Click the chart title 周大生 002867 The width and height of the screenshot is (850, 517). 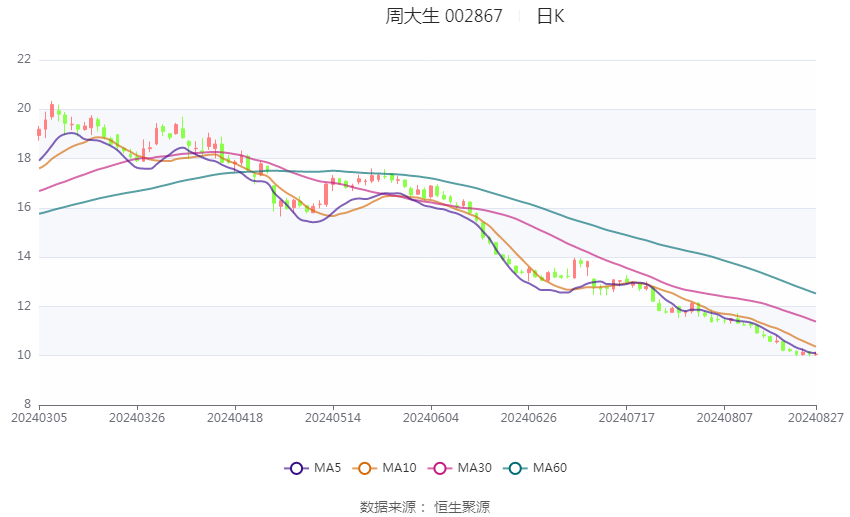tap(444, 16)
